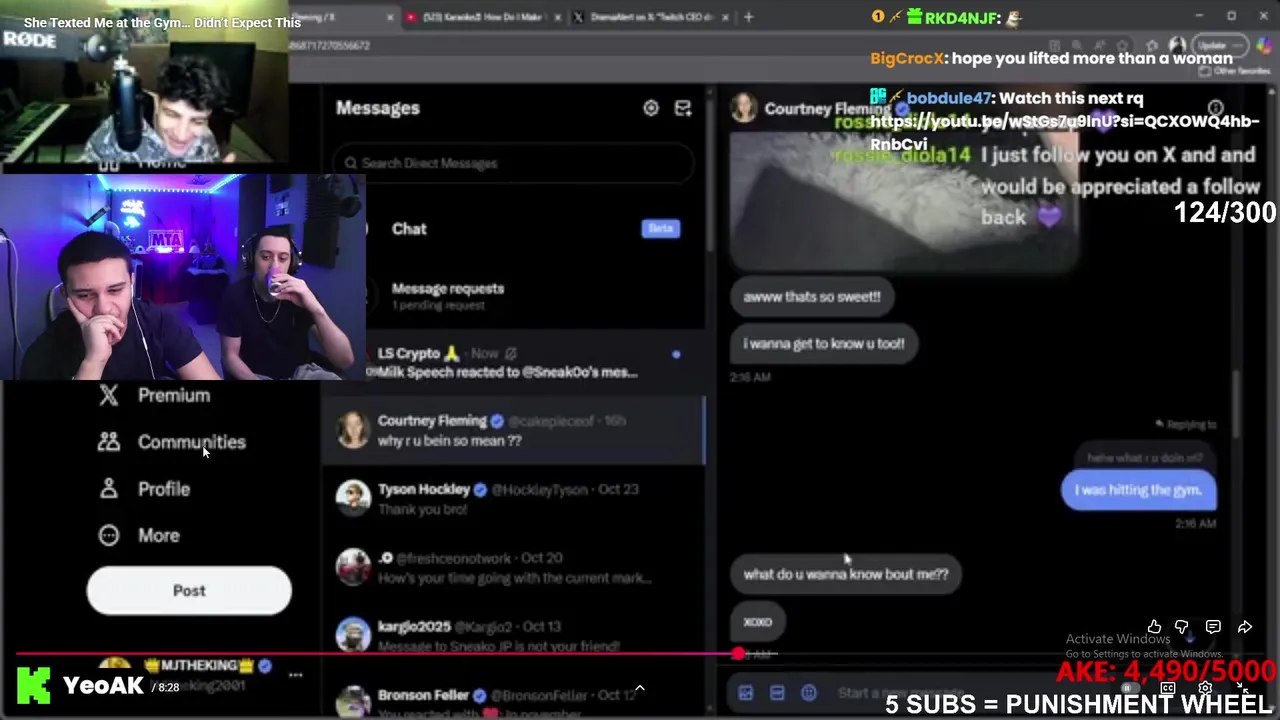The height and width of the screenshot is (720, 1280).
Task: Click "I was hitting the gym." bubble
Action: [1138, 490]
